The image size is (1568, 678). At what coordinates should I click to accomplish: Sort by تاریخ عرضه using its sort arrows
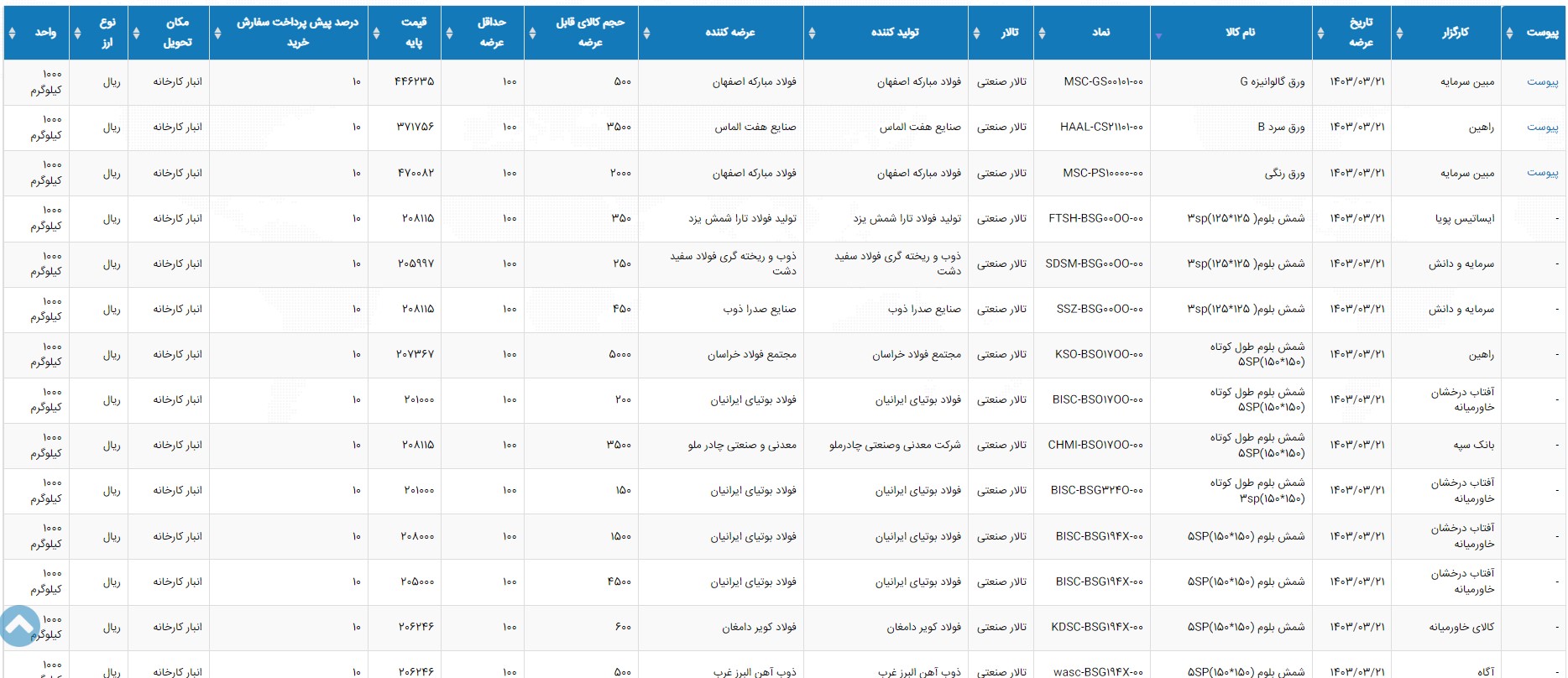coord(1320,33)
